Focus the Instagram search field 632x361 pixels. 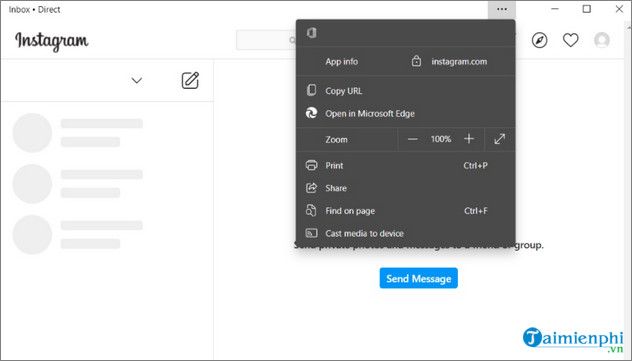(266, 40)
